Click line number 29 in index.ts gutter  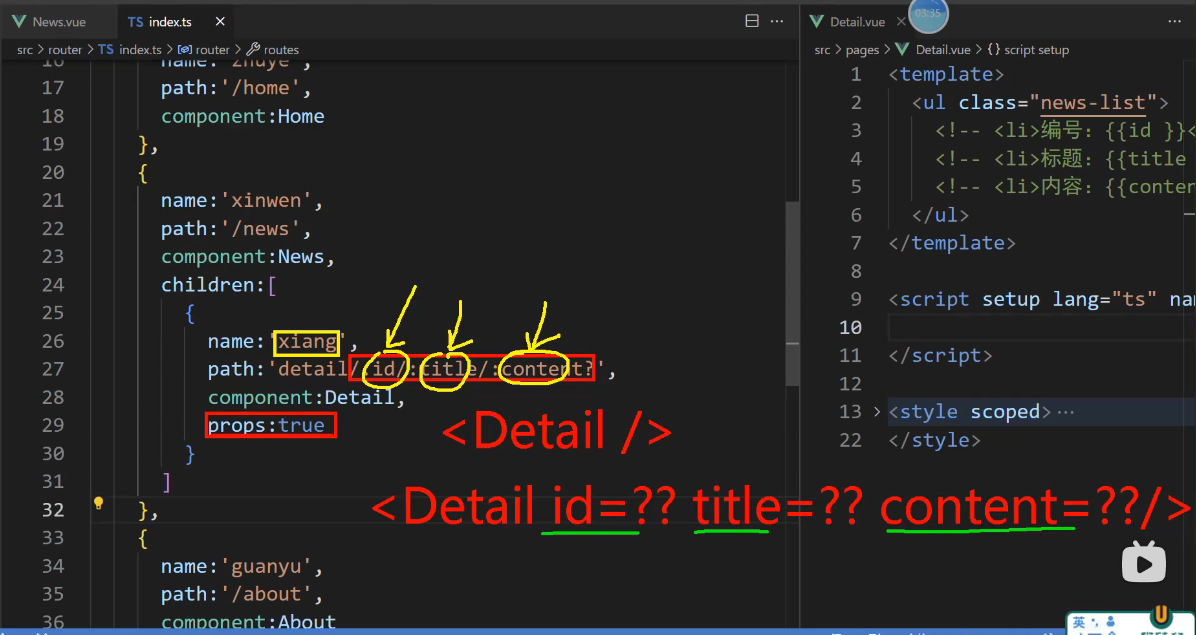click(x=53, y=425)
